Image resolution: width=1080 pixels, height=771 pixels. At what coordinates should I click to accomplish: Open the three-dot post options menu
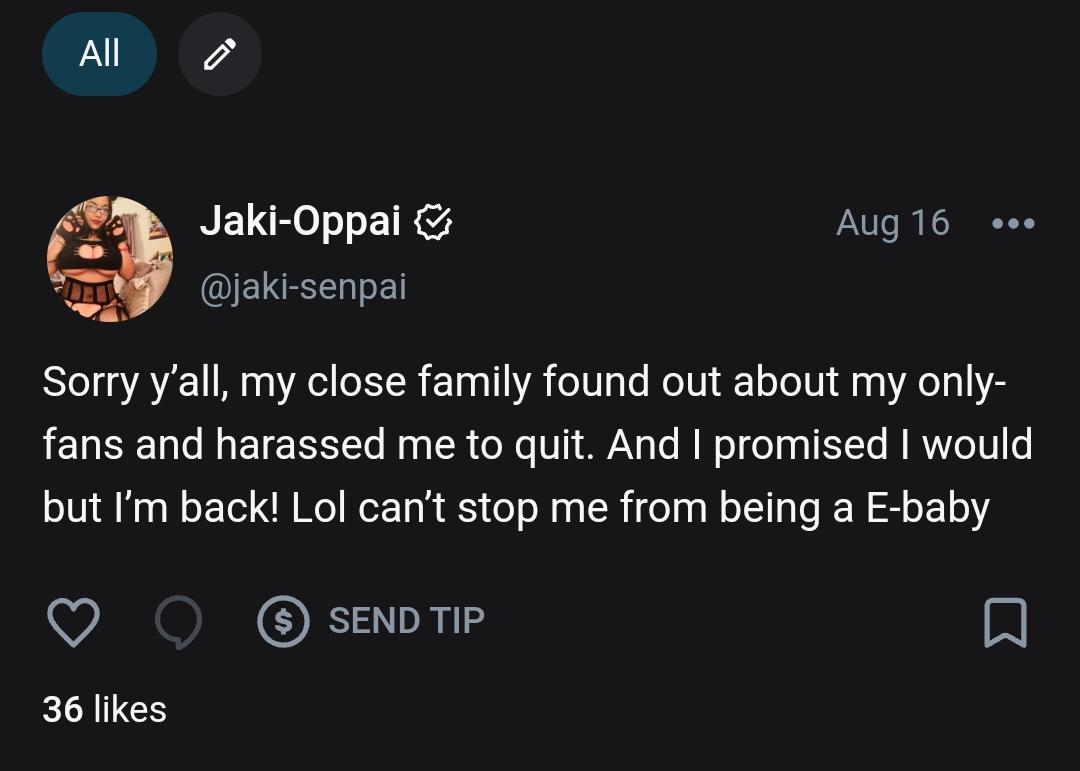1013,223
